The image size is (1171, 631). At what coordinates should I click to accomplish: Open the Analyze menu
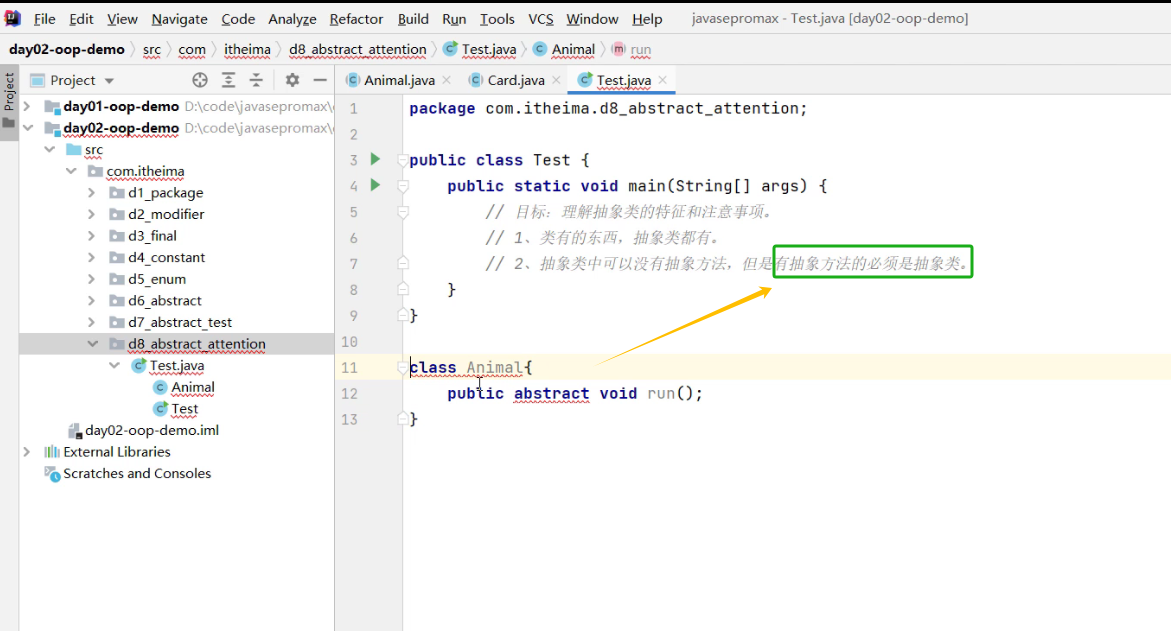pos(292,19)
